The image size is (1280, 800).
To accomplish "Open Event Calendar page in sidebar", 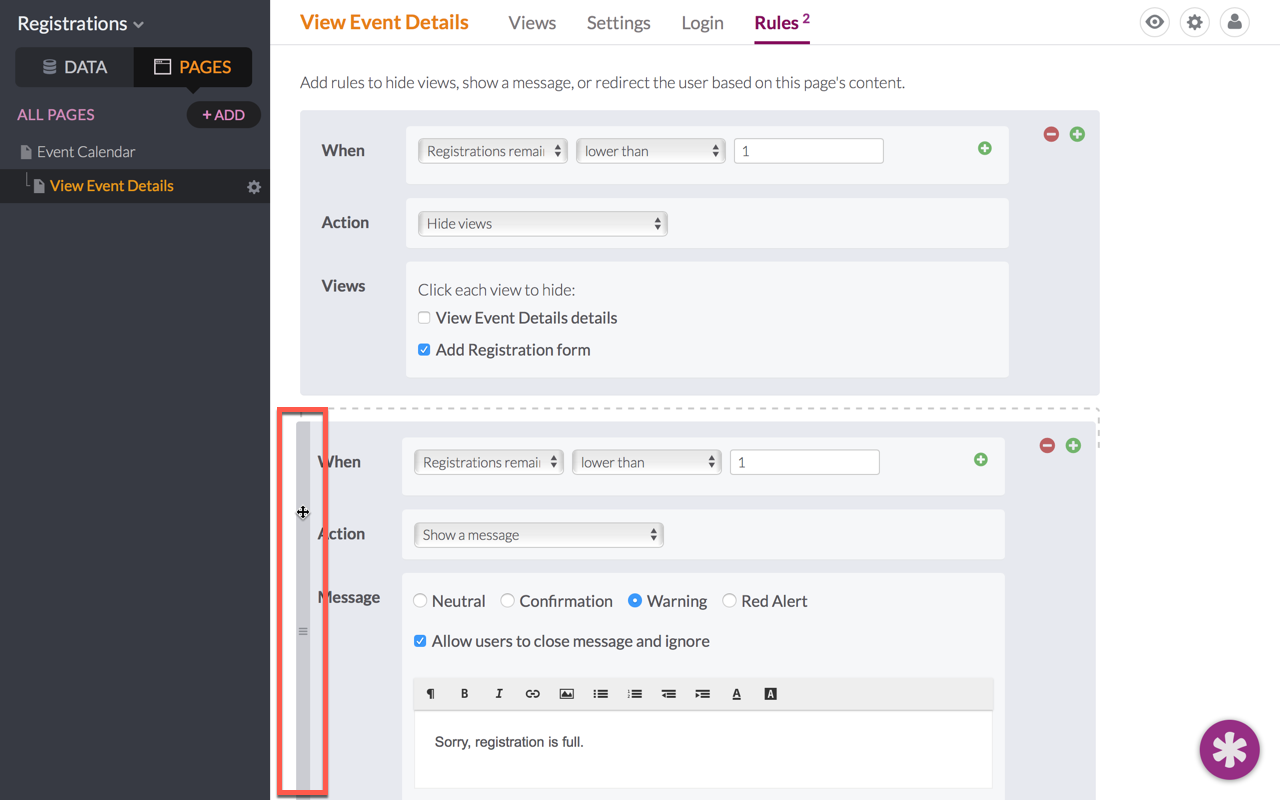I will tap(86, 152).
